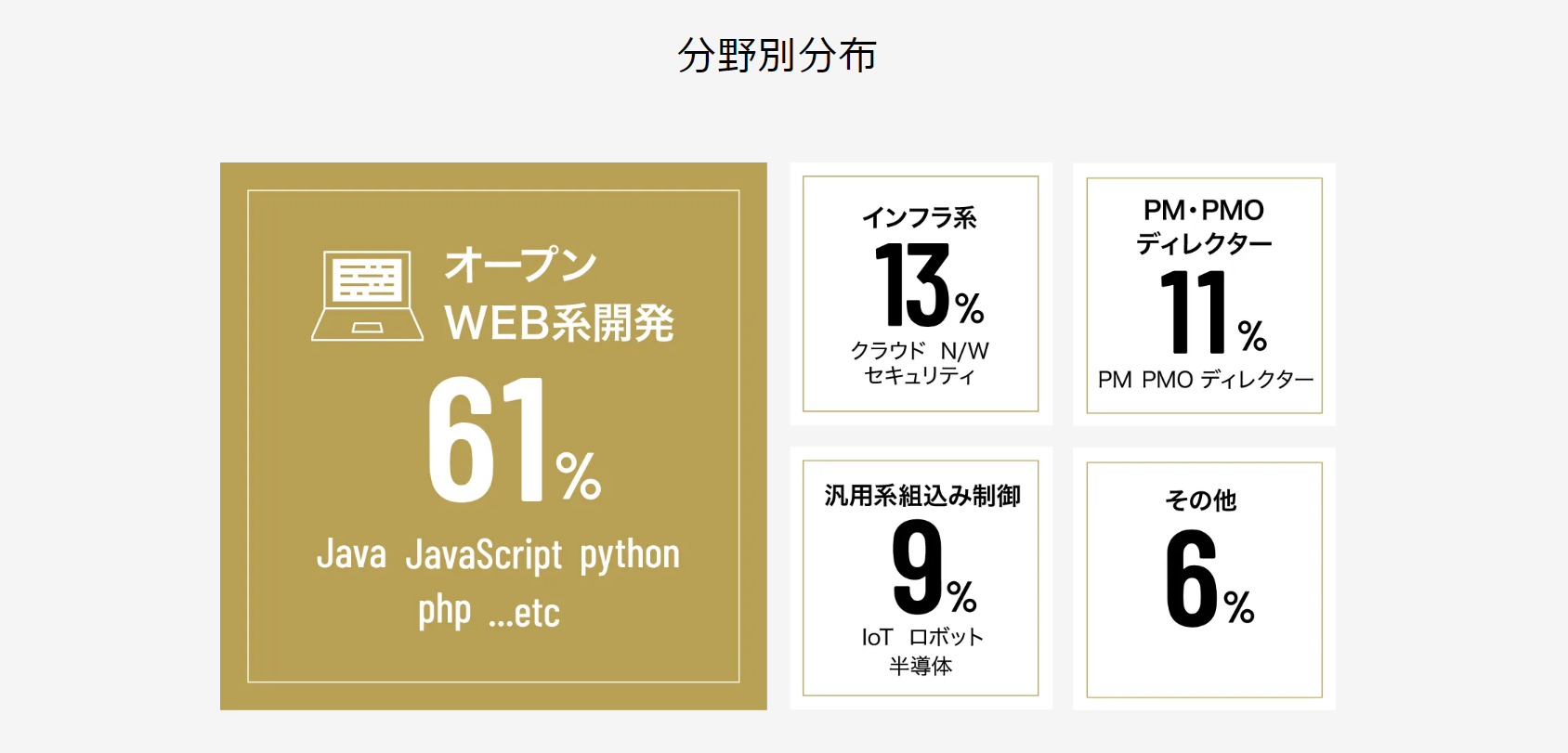Click the 半導体 text
The image size is (1568, 753).
(921, 666)
